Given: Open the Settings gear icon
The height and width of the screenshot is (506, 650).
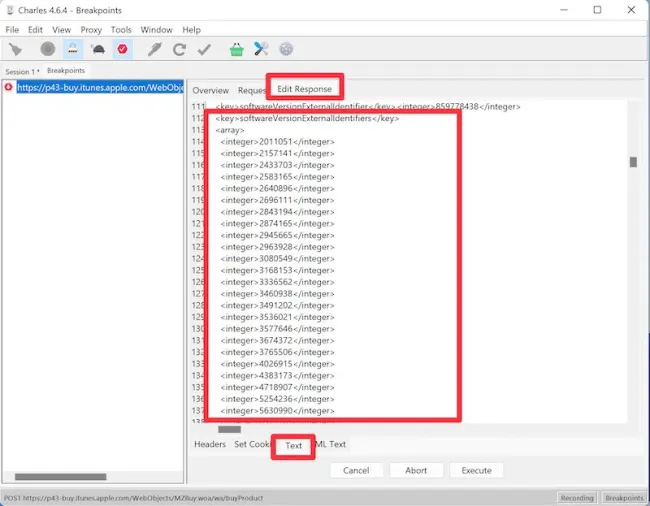Looking at the screenshot, I should (286, 49).
